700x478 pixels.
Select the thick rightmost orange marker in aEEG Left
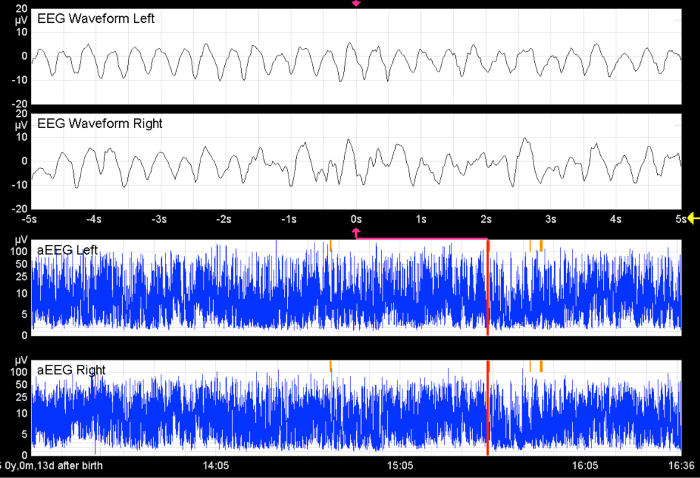pyautogui.click(x=541, y=244)
